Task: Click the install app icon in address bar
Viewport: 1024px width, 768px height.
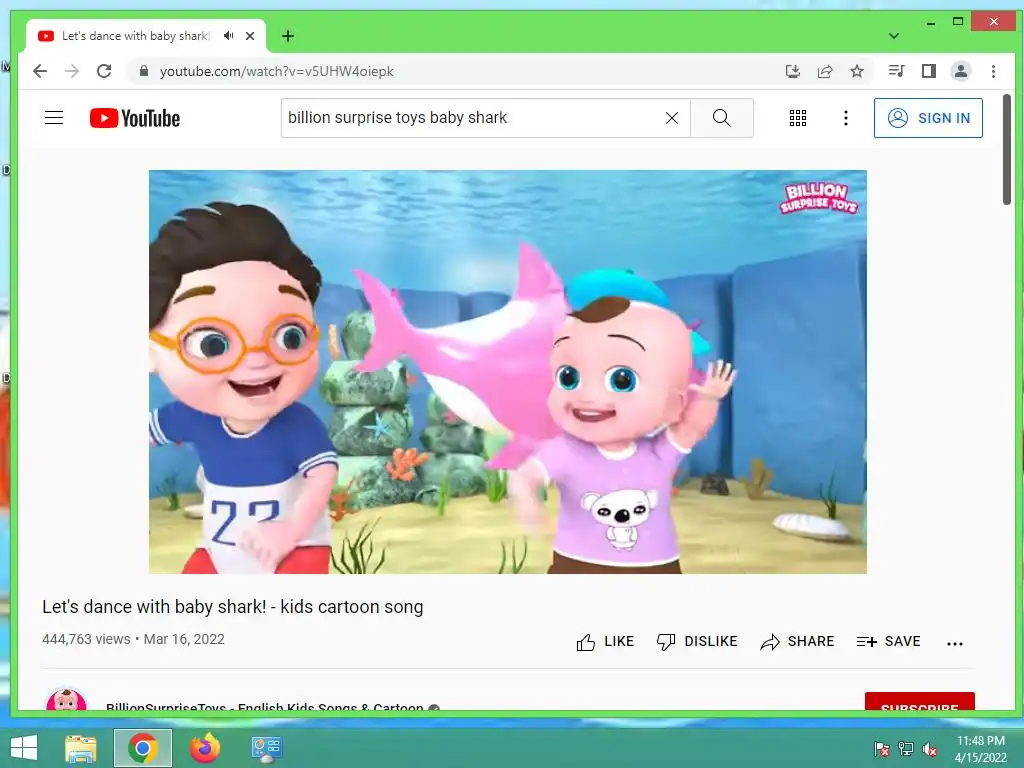Action: 792,71
